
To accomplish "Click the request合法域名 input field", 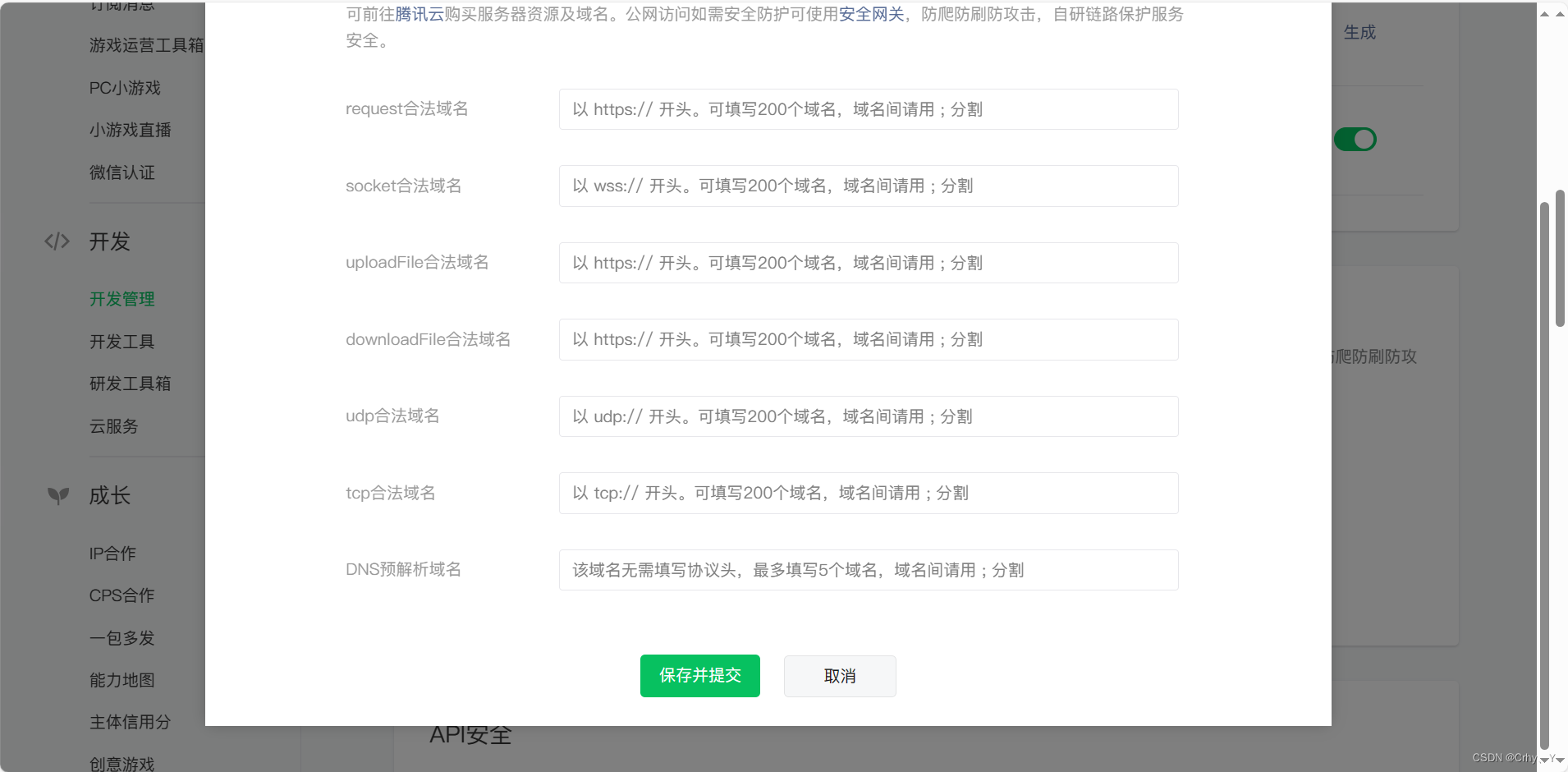I will pyautogui.click(x=869, y=109).
